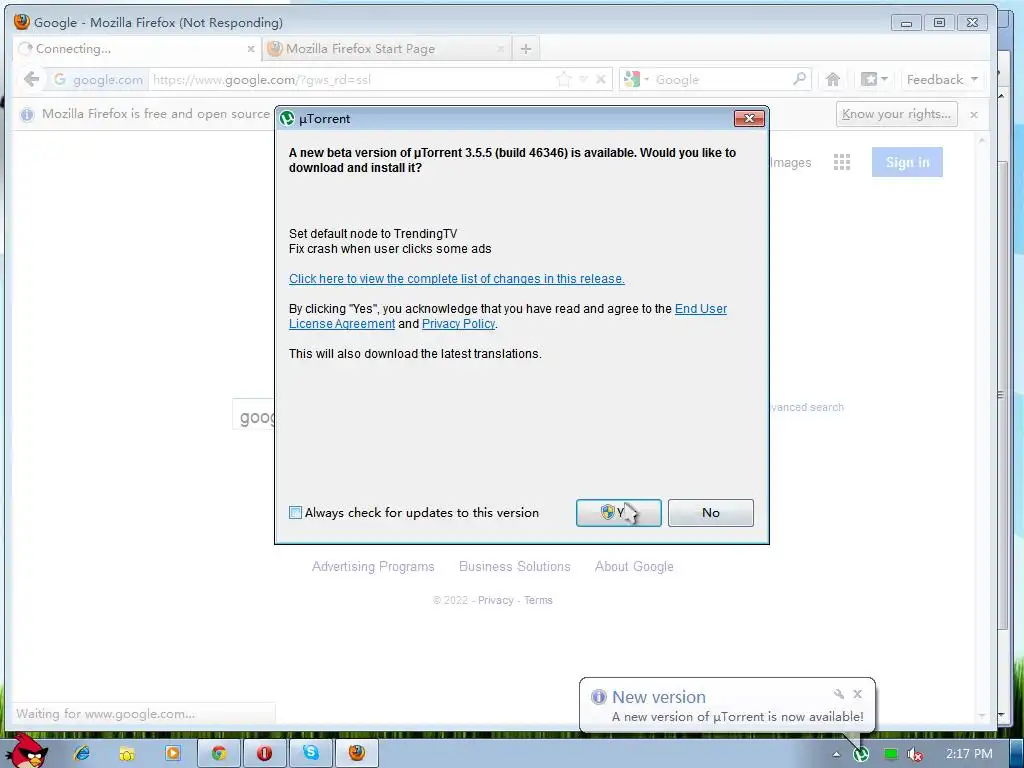
Task: Click the Angry Birds start button
Action: coord(26,751)
